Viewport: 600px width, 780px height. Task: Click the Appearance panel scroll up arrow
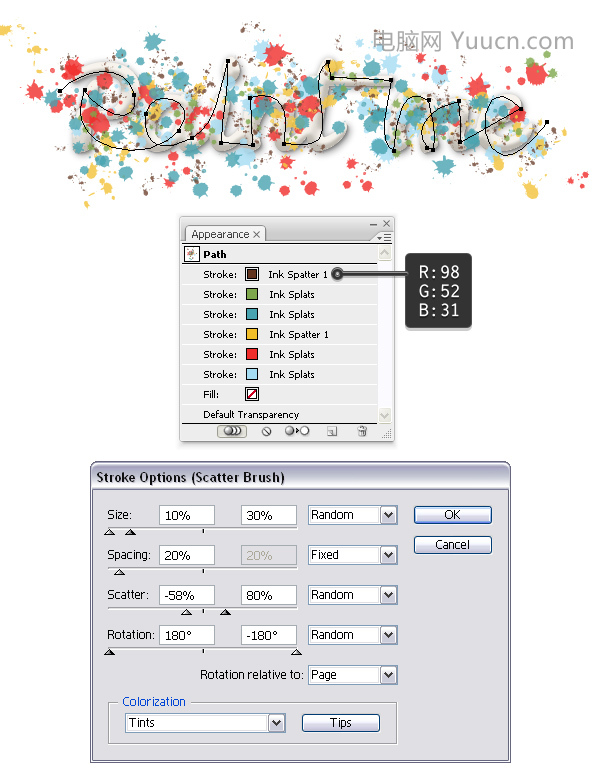point(385,253)
